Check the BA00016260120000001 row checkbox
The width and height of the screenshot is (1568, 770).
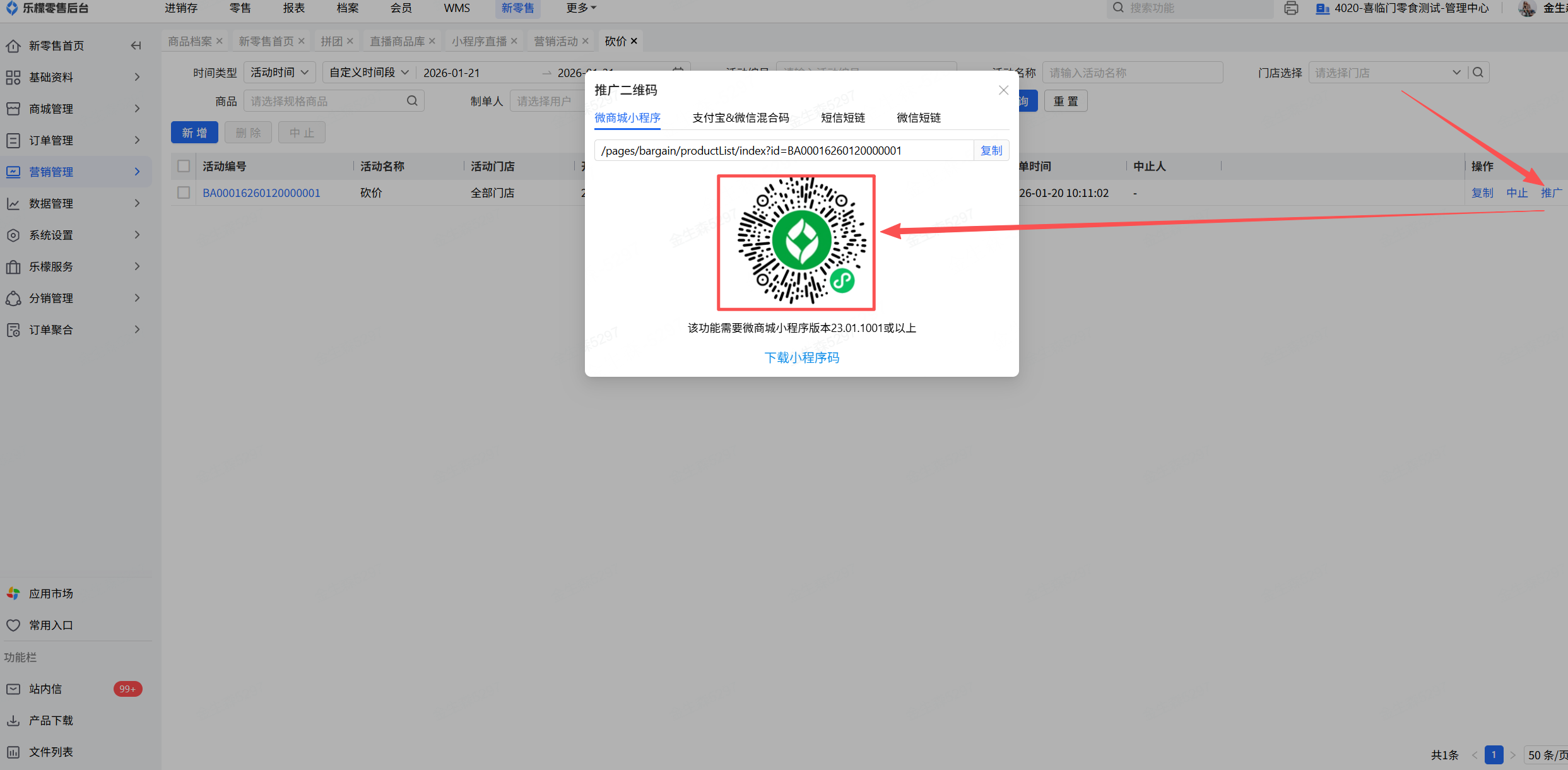pyautogui.click(x=184, y=192)
